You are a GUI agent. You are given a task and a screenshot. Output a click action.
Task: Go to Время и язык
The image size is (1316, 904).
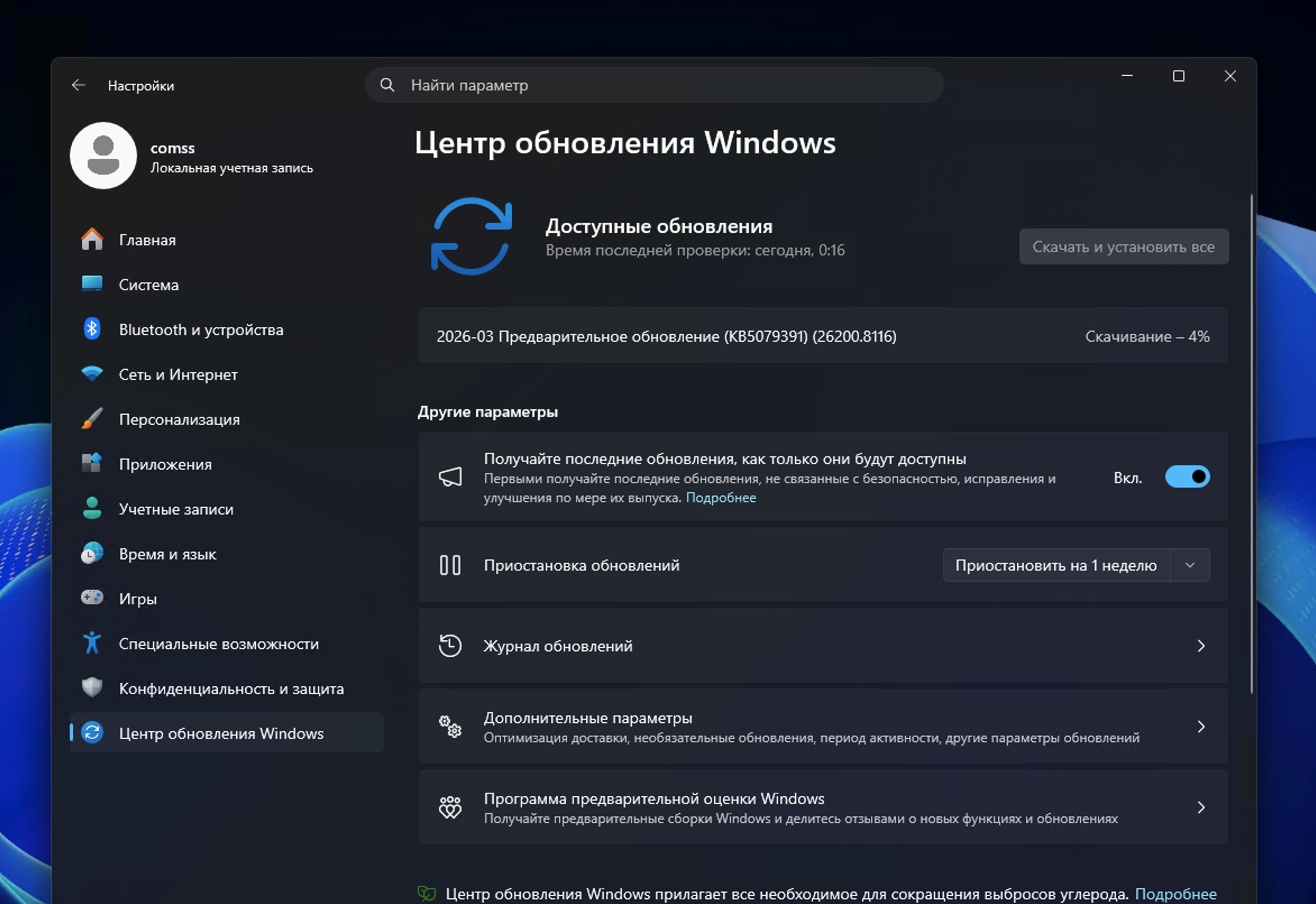167,554
